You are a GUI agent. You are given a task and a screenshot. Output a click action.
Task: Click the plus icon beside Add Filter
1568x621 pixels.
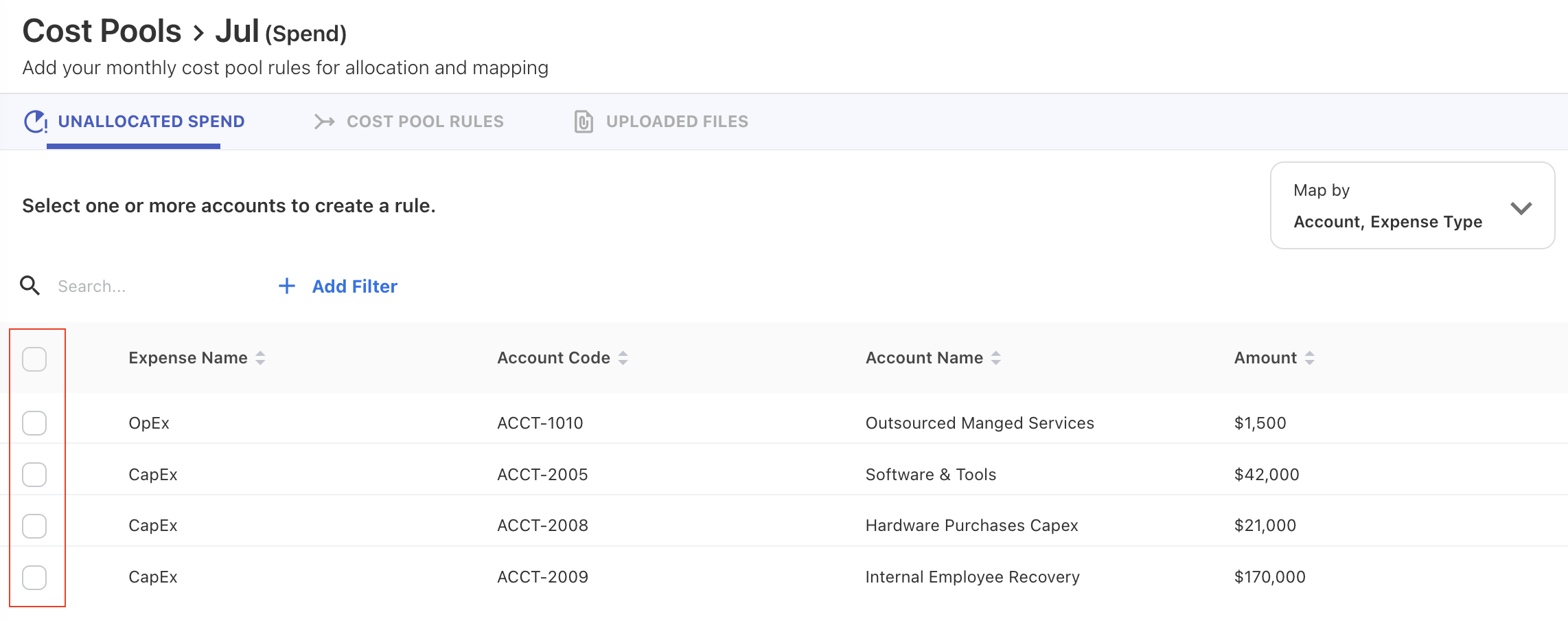pos(287,286)
